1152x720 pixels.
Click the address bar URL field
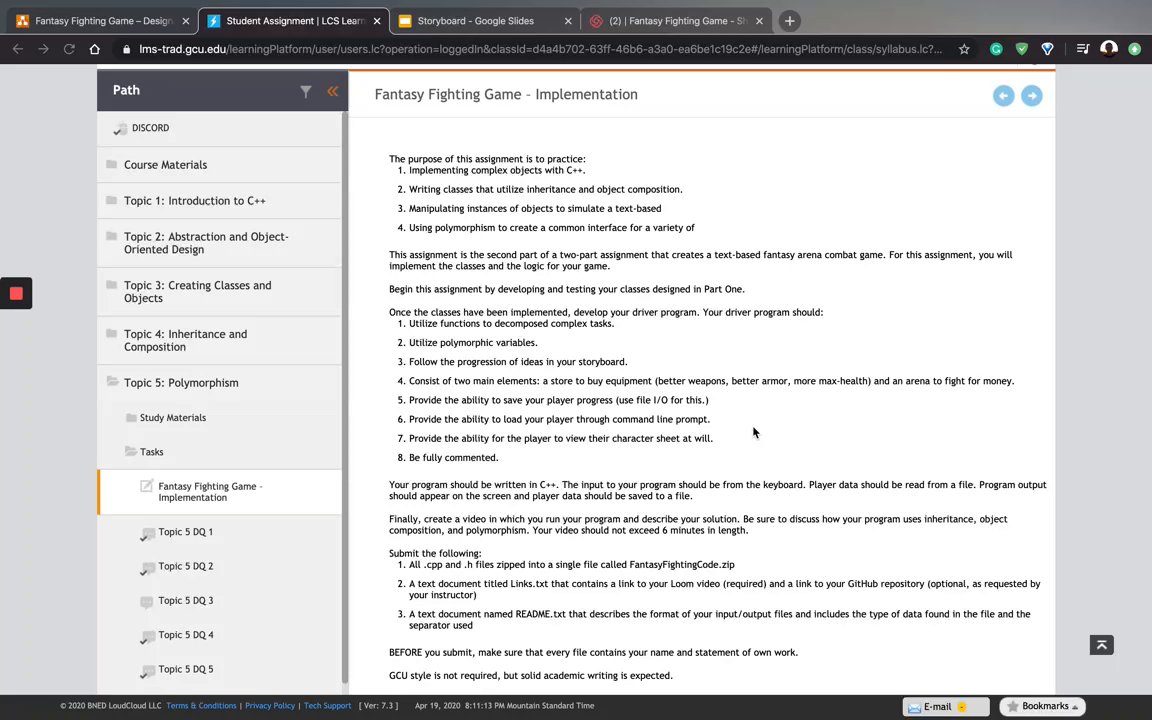540,49
